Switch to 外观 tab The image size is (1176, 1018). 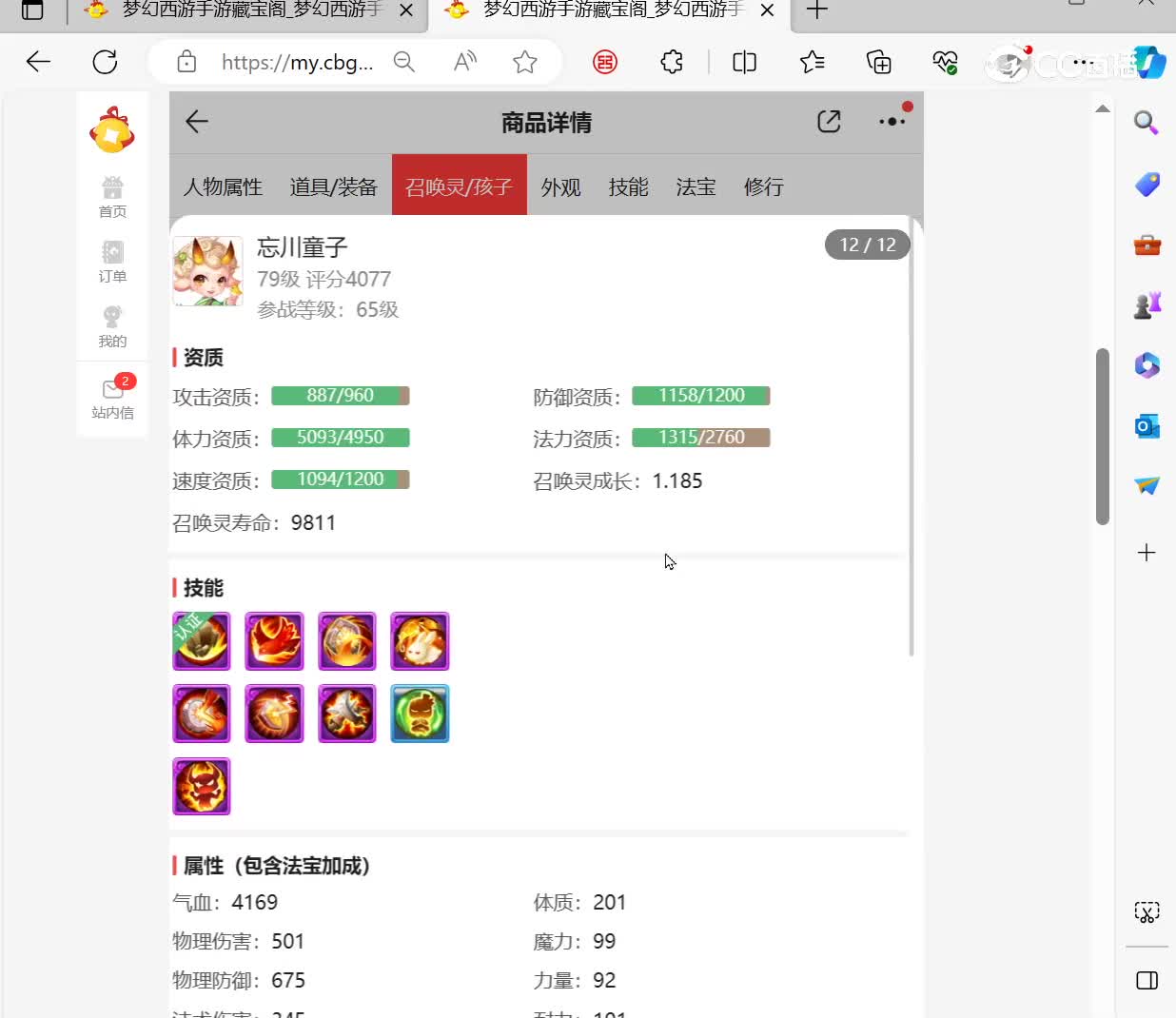pyautogui.click(x=561, y=186)
